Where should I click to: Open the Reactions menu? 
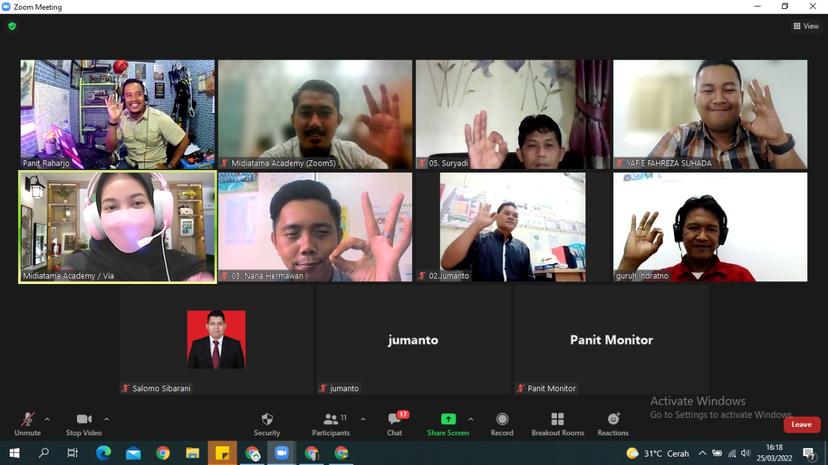tap(613, 424)
